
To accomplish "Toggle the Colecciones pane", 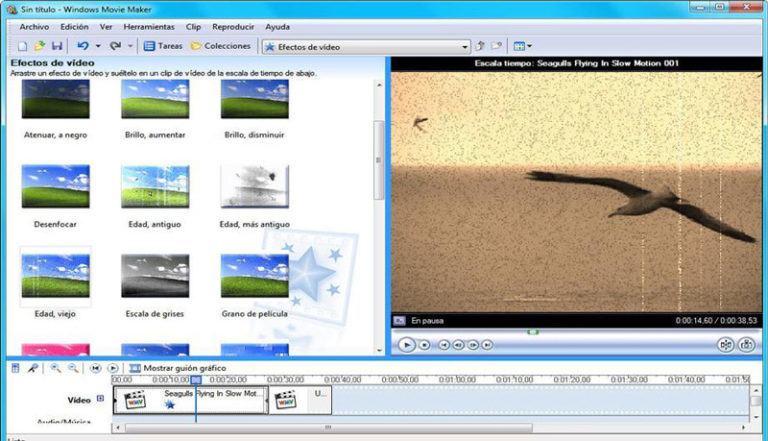I will click(x=221, y=46).
